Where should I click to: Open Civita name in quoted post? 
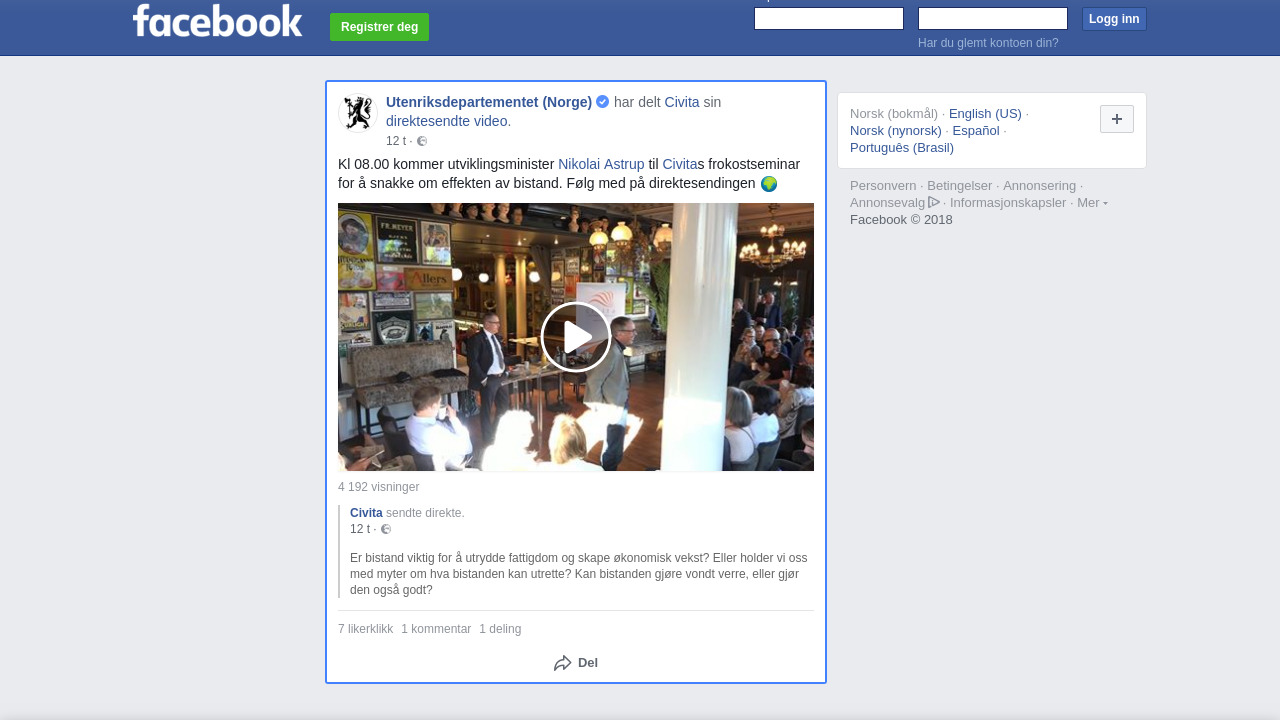click(x=366, y=513)
